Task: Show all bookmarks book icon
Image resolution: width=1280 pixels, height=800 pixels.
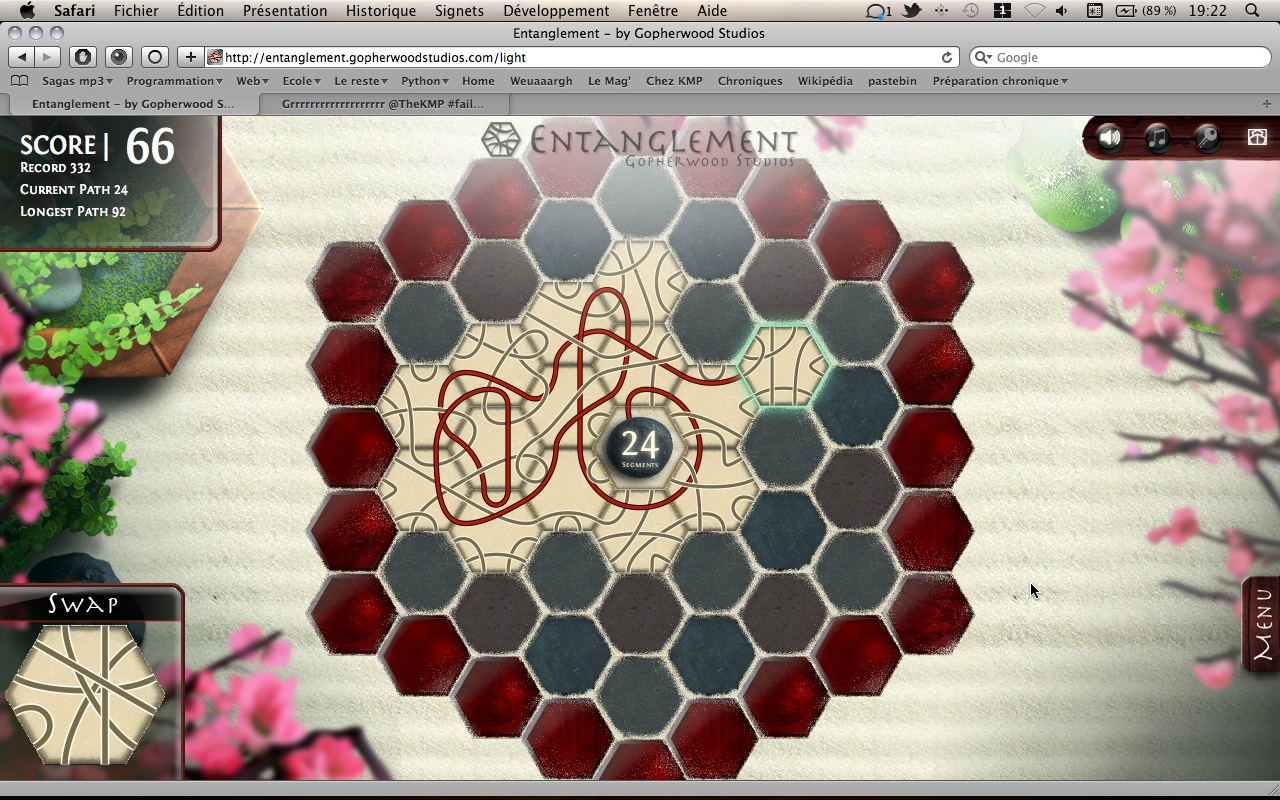Action: (x=19, y=81)
